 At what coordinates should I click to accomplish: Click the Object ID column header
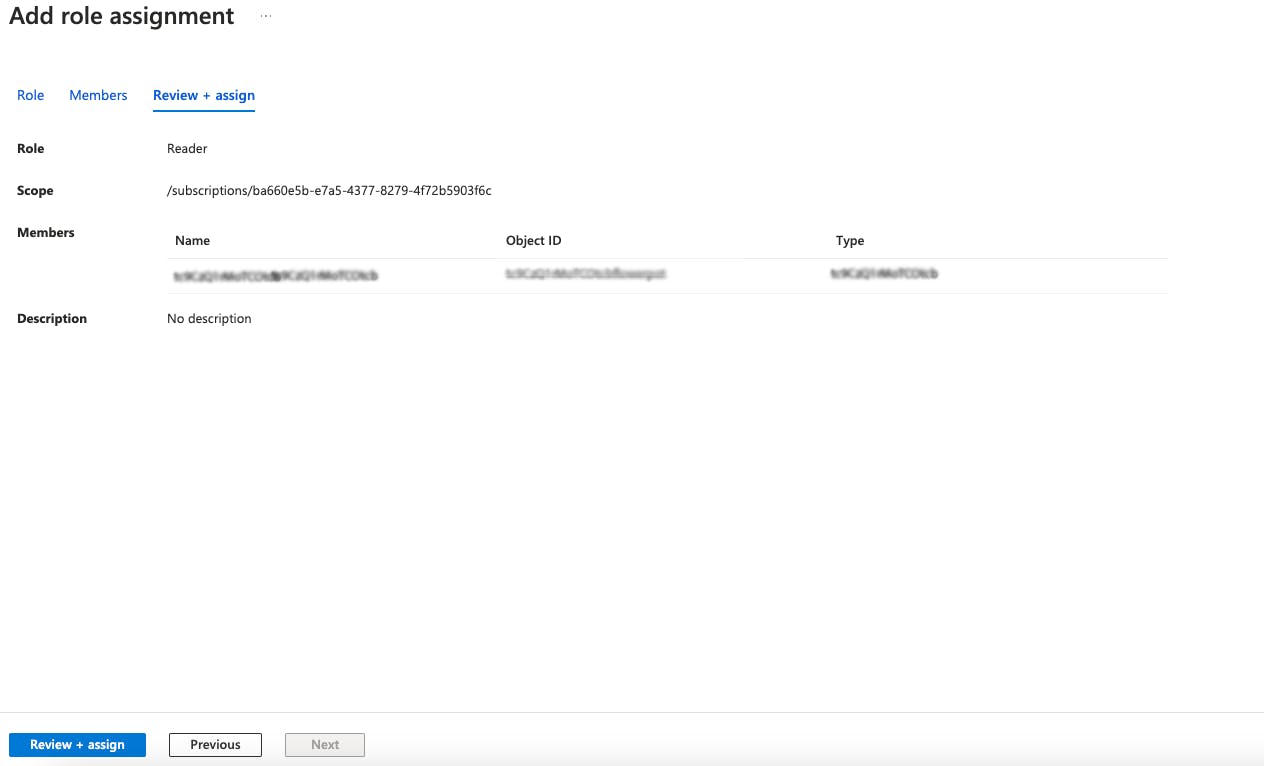click(534, 240)
